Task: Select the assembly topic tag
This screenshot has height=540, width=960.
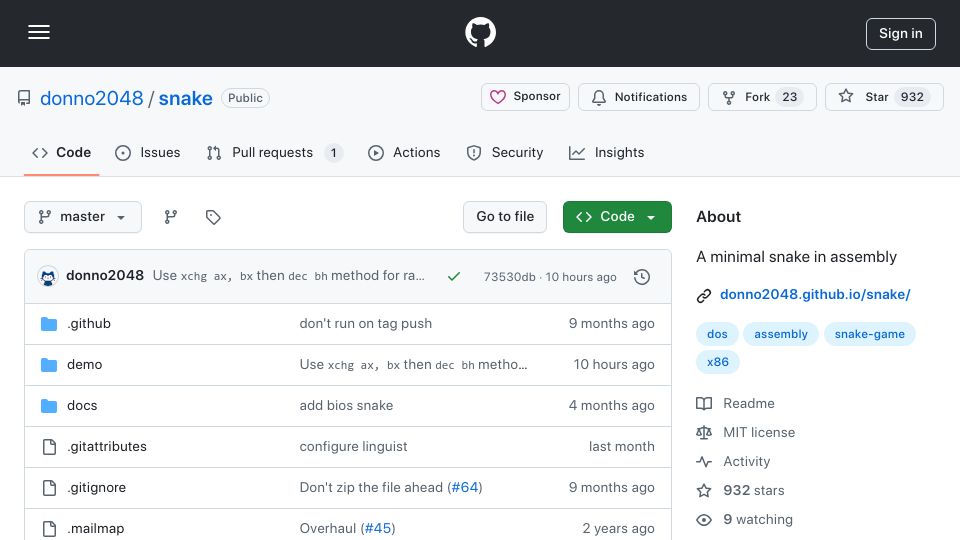Action: [781, 334]
